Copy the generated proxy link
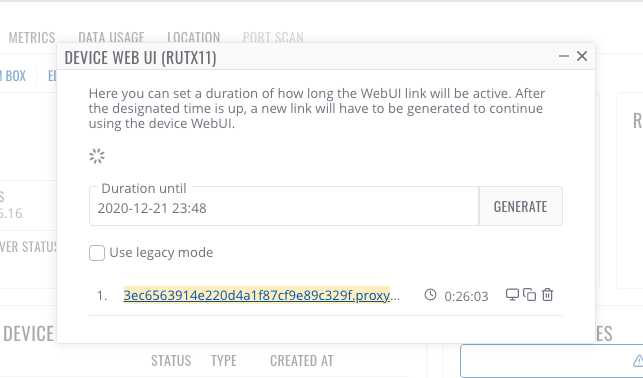 529,295
